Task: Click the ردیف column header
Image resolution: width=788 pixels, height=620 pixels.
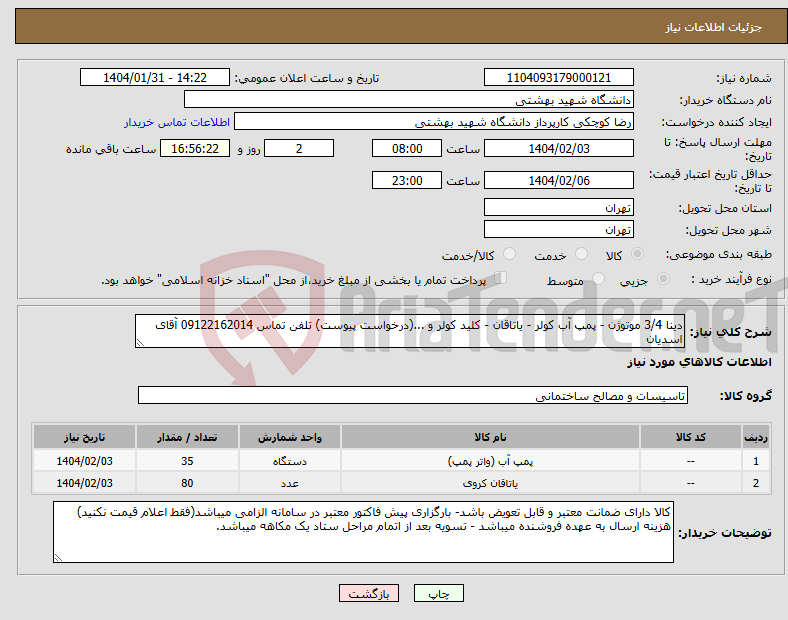Action: point(756,437)
